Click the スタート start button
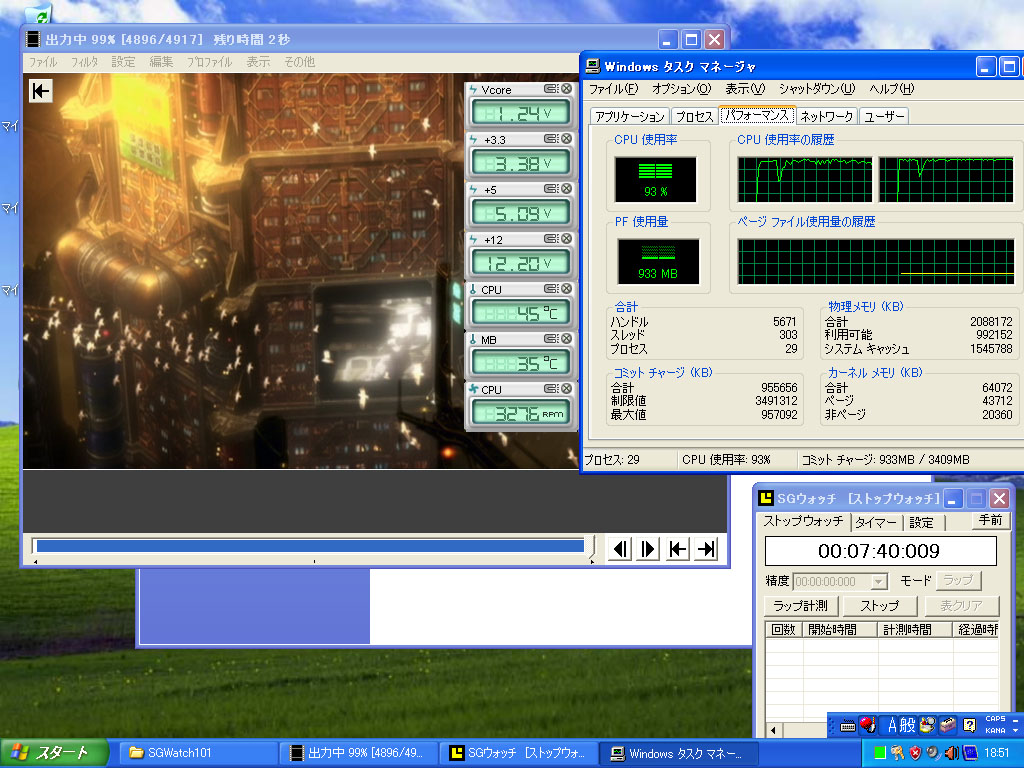The width and height of the screenshot is (1024, 768). 54,753
